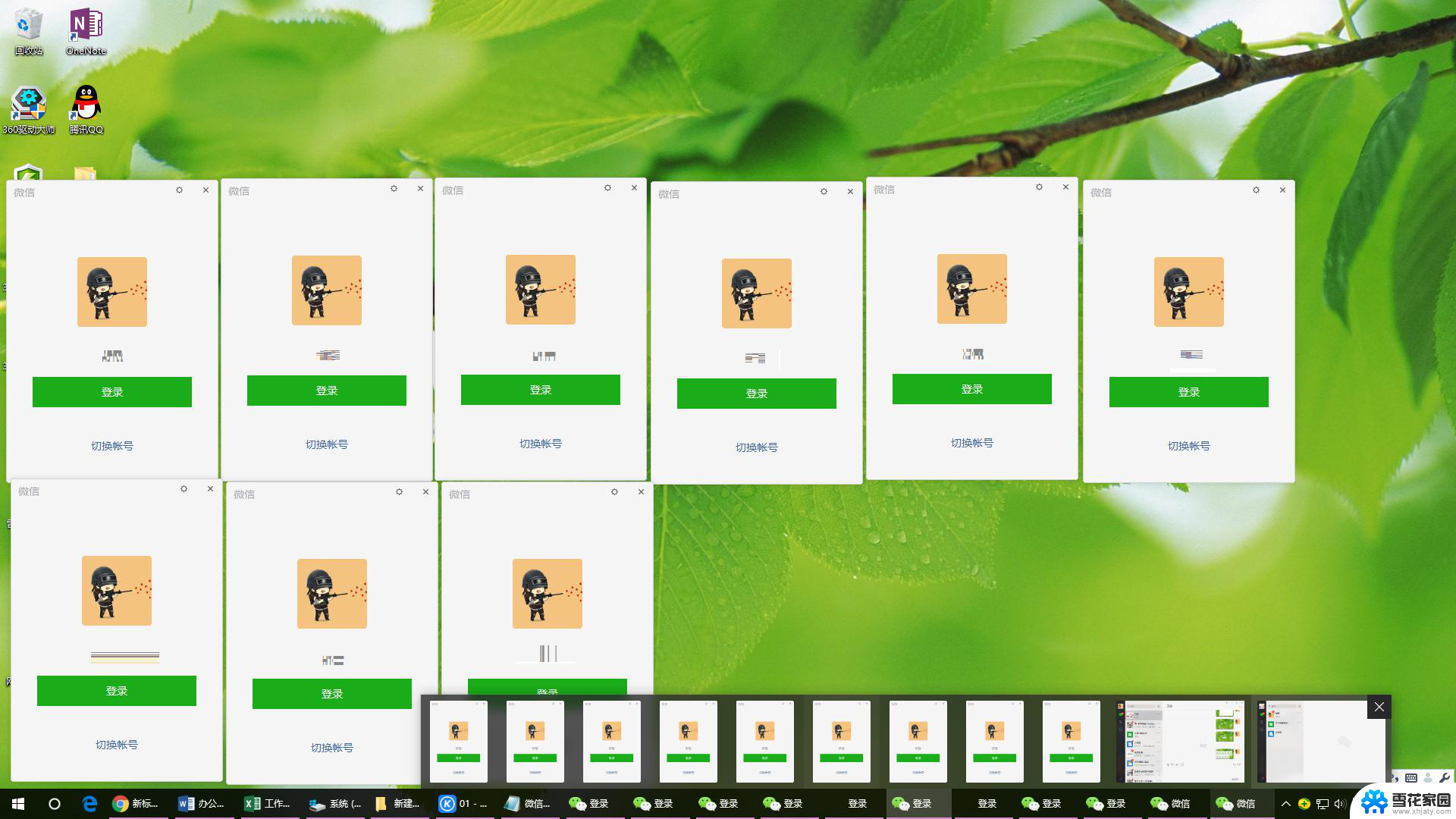Click 登录 in sixth top-row WeChat window
Image resolution: width=1456 pixels, height=819 pixels.
[x=1189, y=392]
